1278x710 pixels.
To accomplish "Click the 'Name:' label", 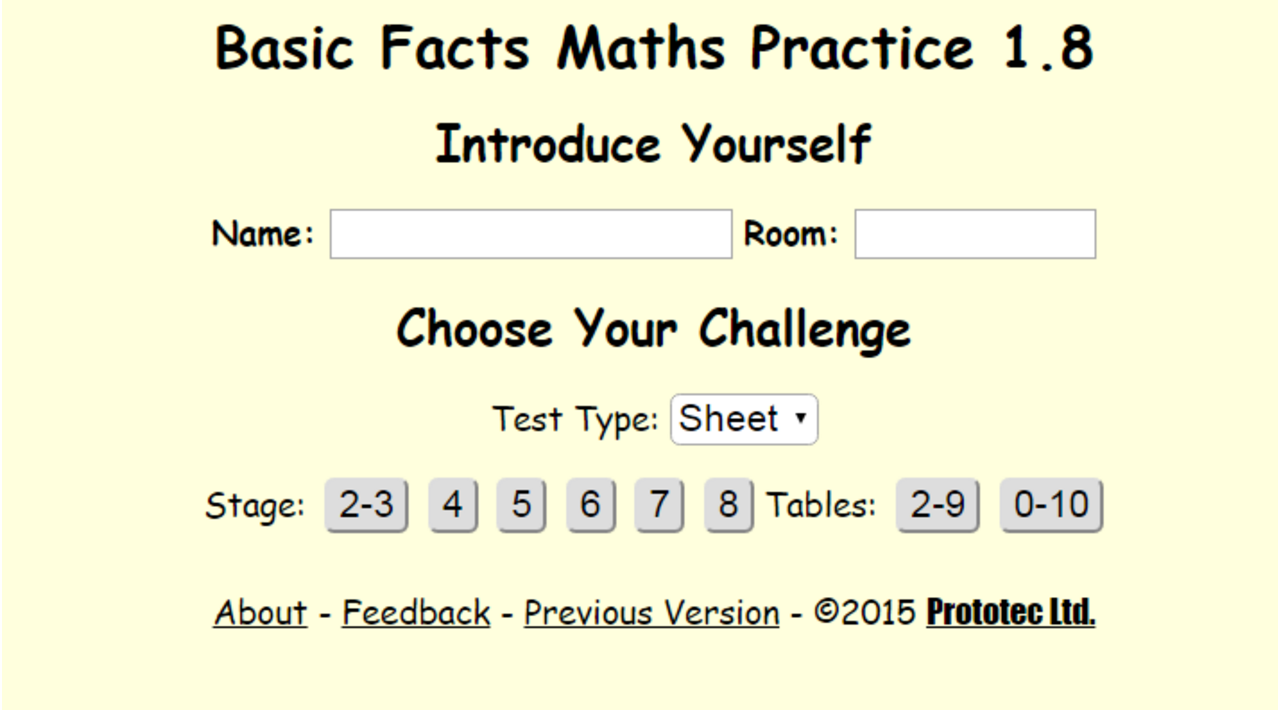I will coord(263,234).
